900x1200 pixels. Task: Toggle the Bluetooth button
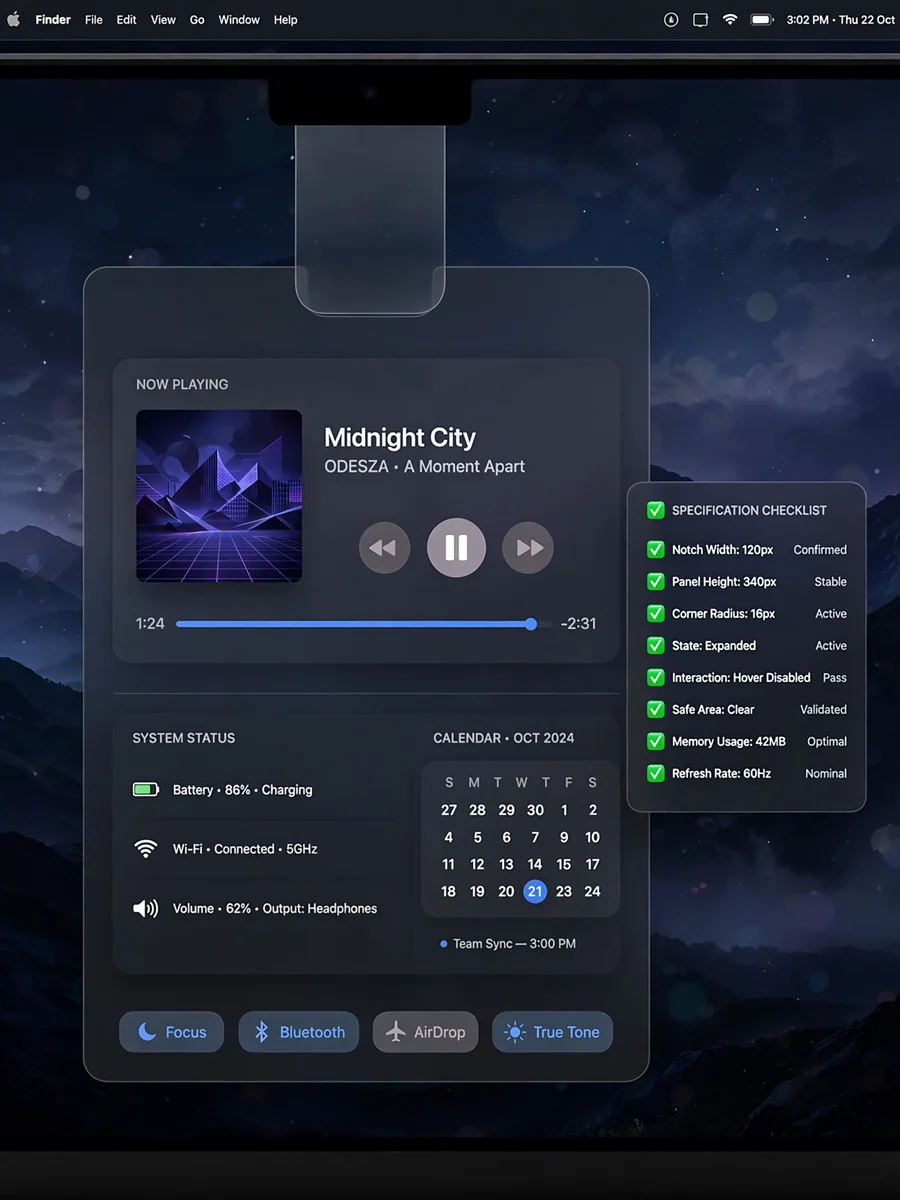[298, 1032]
